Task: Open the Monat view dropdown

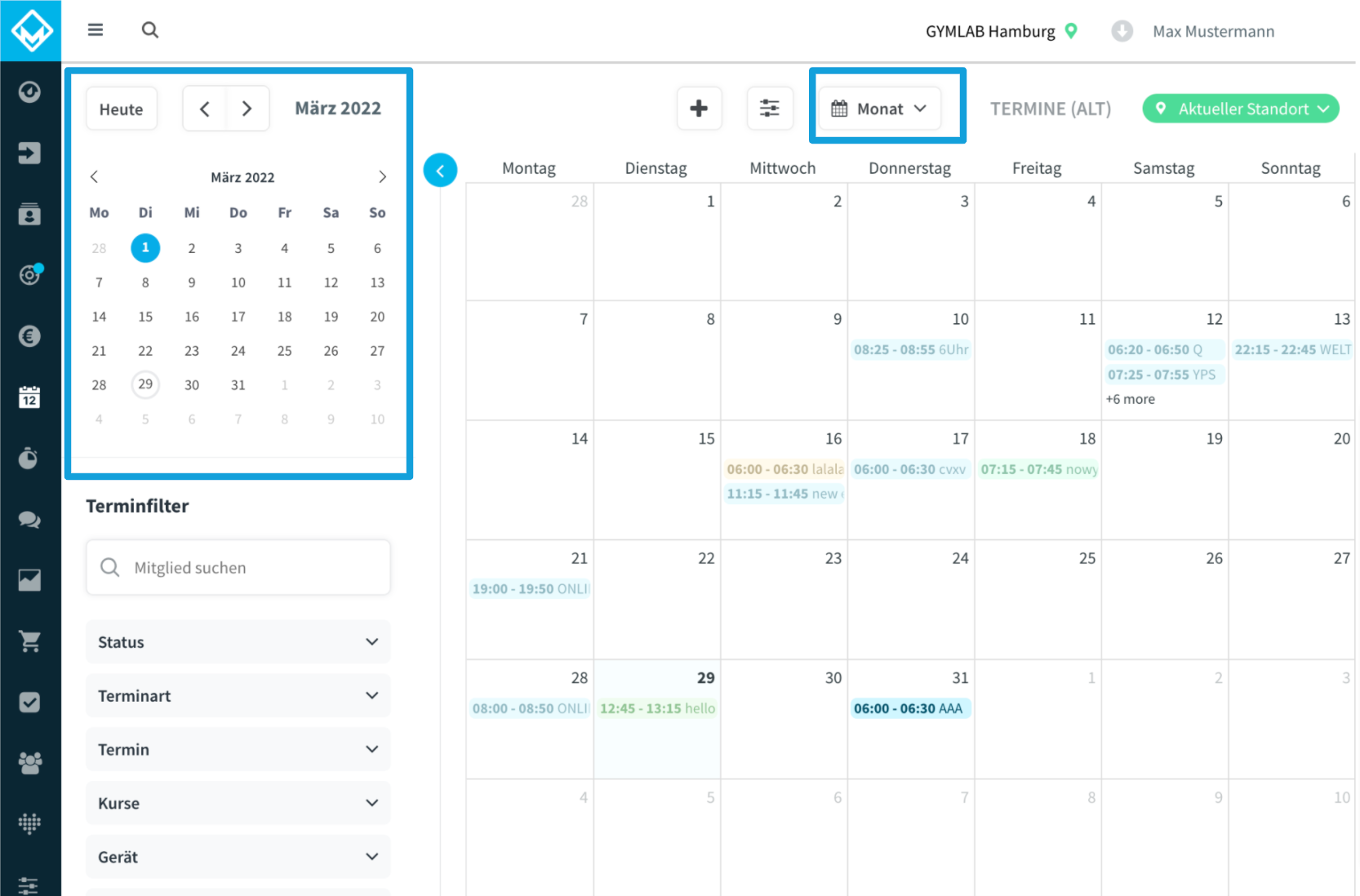Action: click(879, 109)
